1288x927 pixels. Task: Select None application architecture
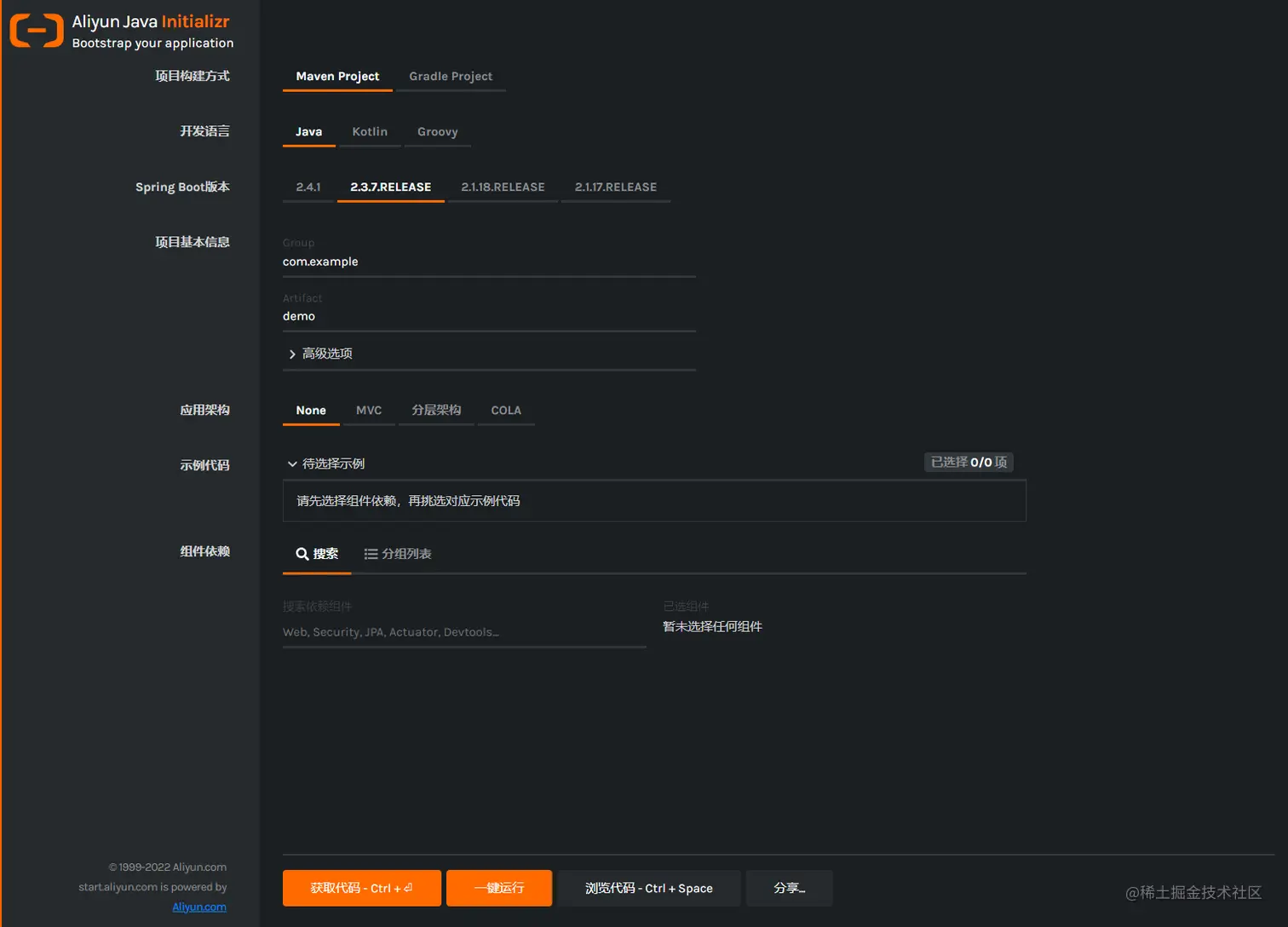[x=311, y=410]
